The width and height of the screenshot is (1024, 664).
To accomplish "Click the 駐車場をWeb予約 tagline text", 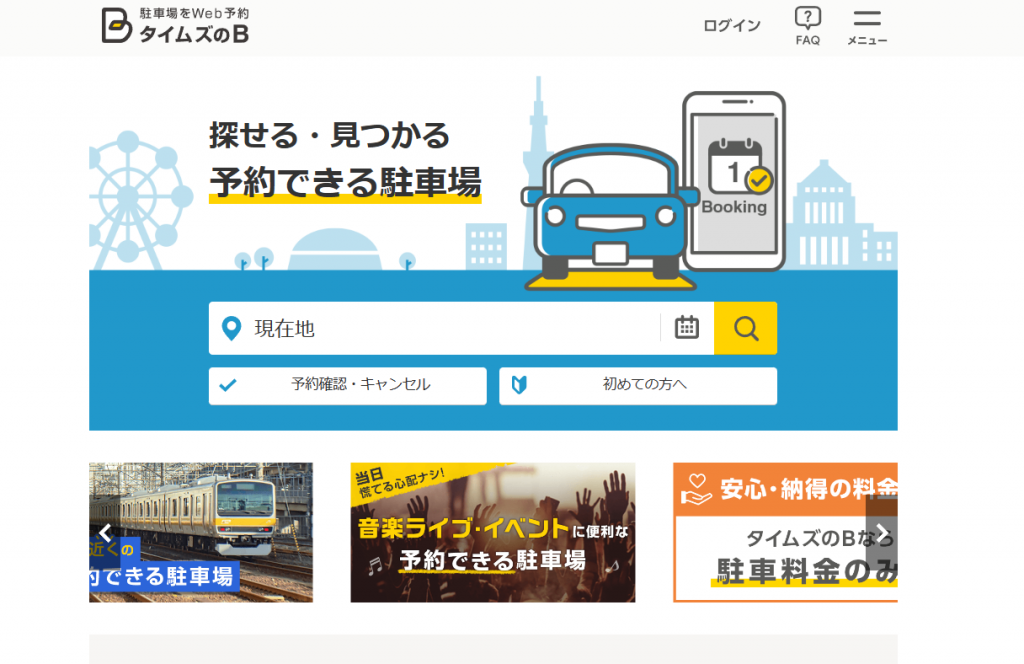I will pyautogui.click(x=194, y=13).
